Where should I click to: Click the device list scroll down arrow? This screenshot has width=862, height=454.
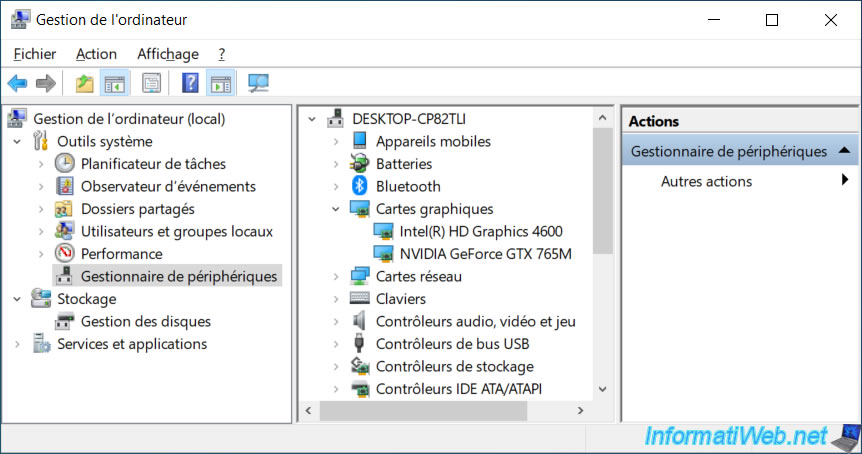[x=603, y=389]
